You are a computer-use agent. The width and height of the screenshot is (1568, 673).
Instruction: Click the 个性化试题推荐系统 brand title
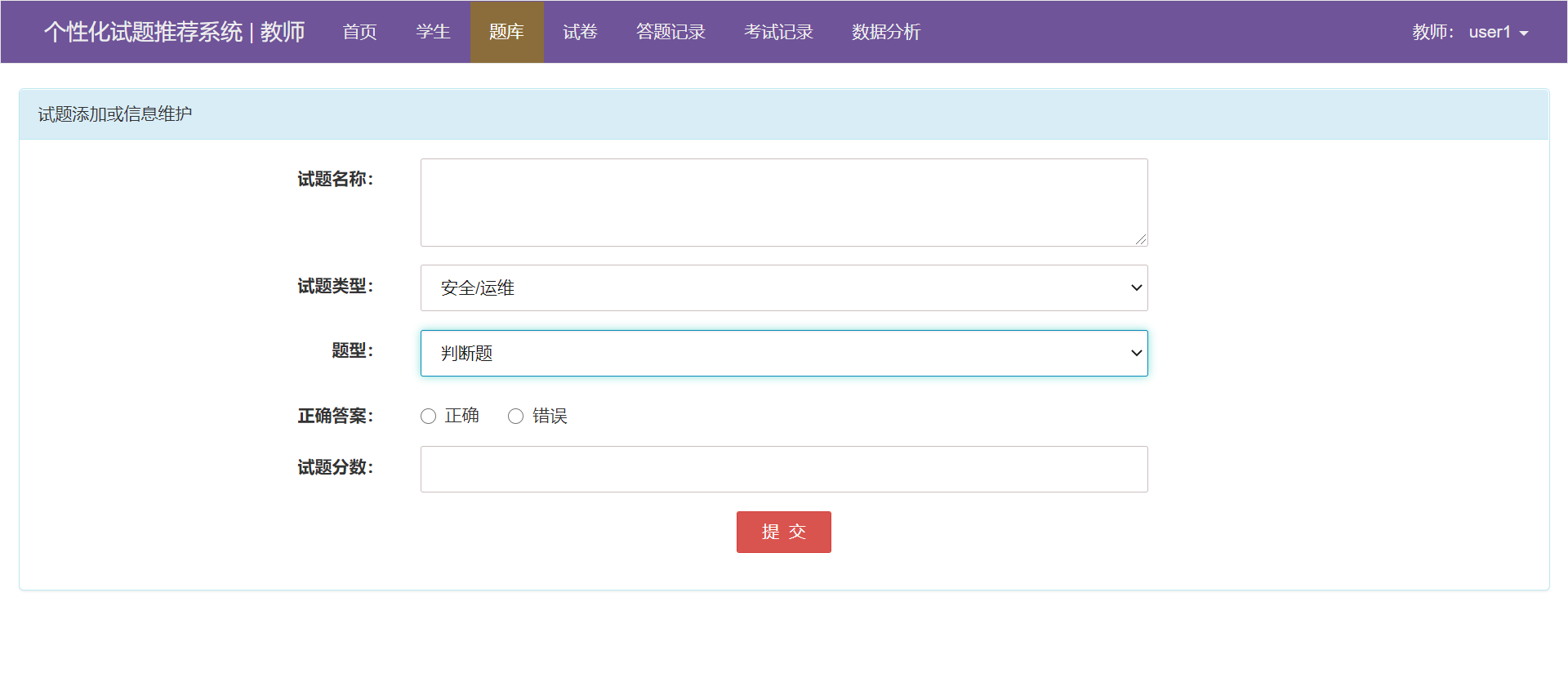(x=174, y=32)
